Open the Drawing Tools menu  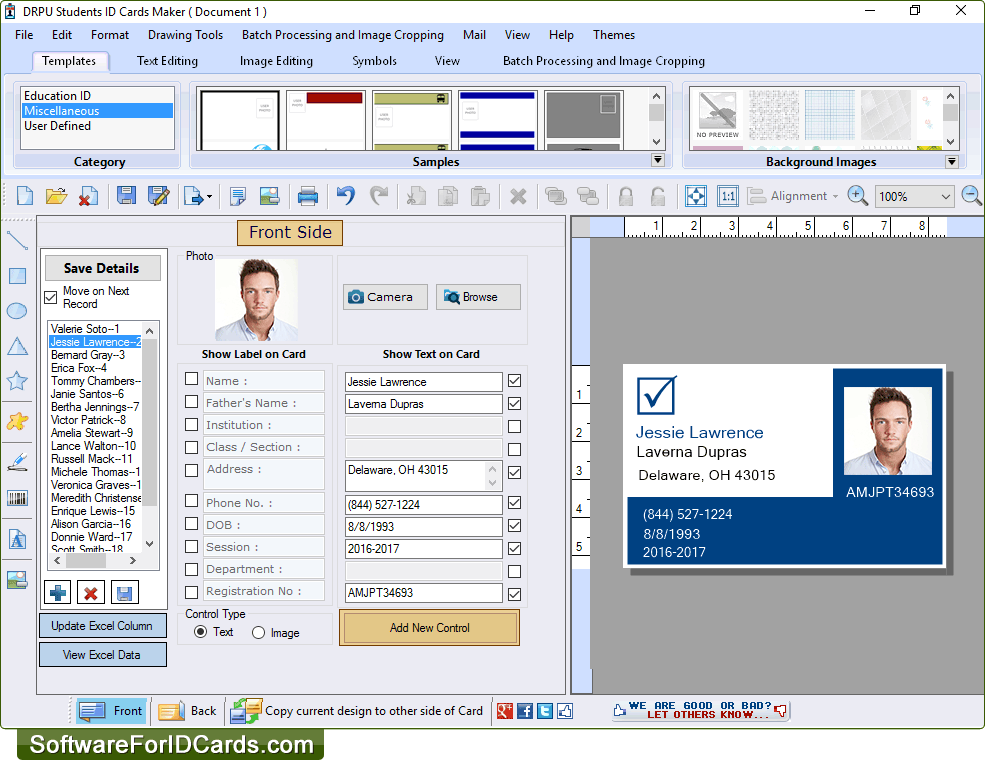click(185, 35)
